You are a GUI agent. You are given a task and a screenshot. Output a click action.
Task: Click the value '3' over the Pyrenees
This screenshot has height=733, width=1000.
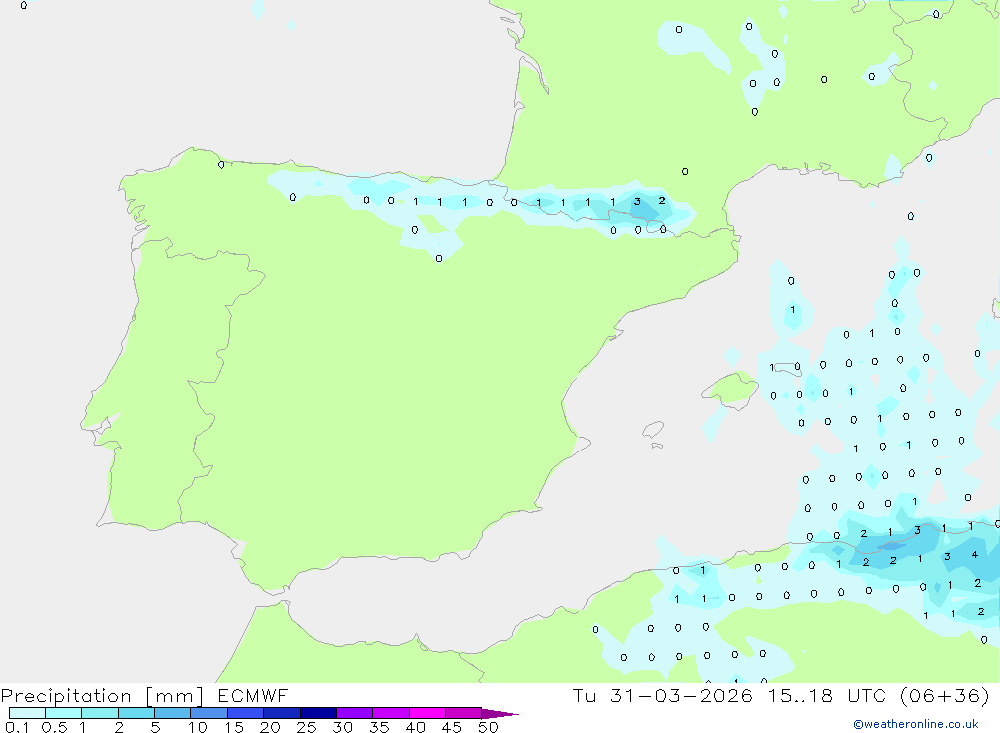637,202
